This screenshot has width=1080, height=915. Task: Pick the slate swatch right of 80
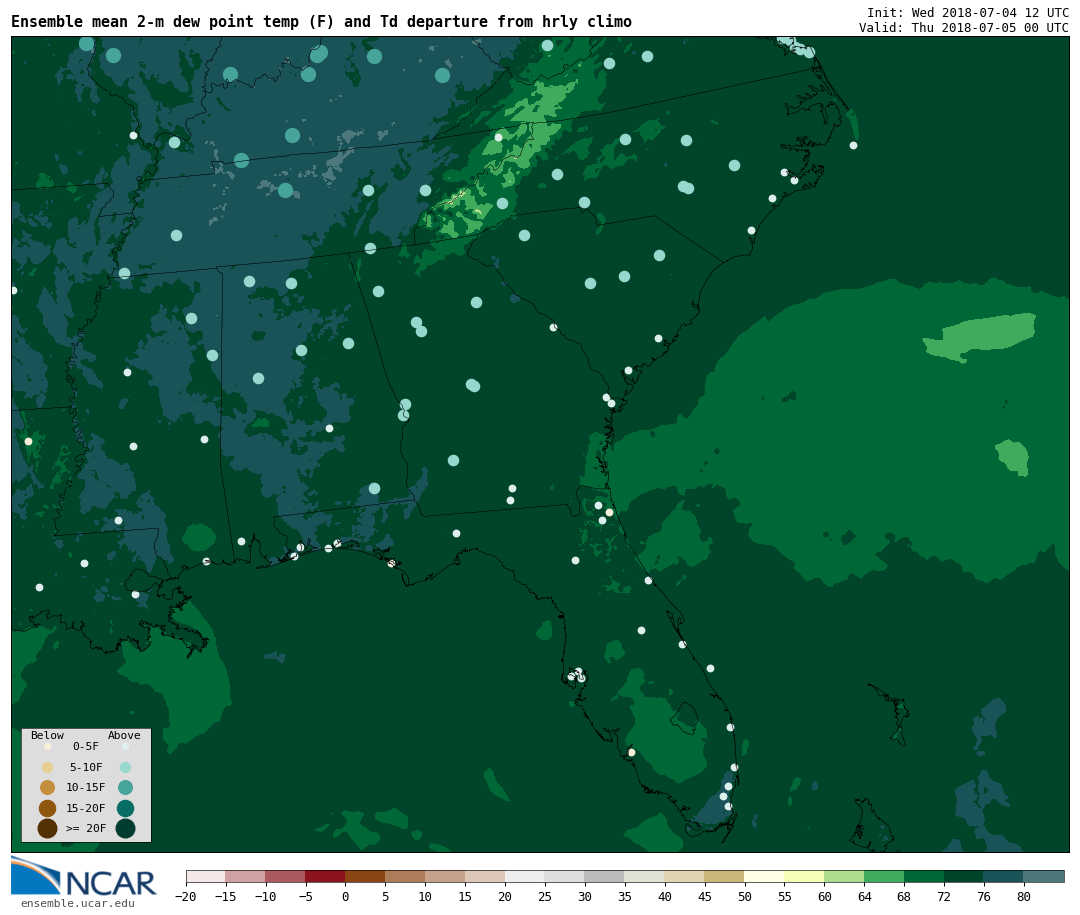[1045, 876]
